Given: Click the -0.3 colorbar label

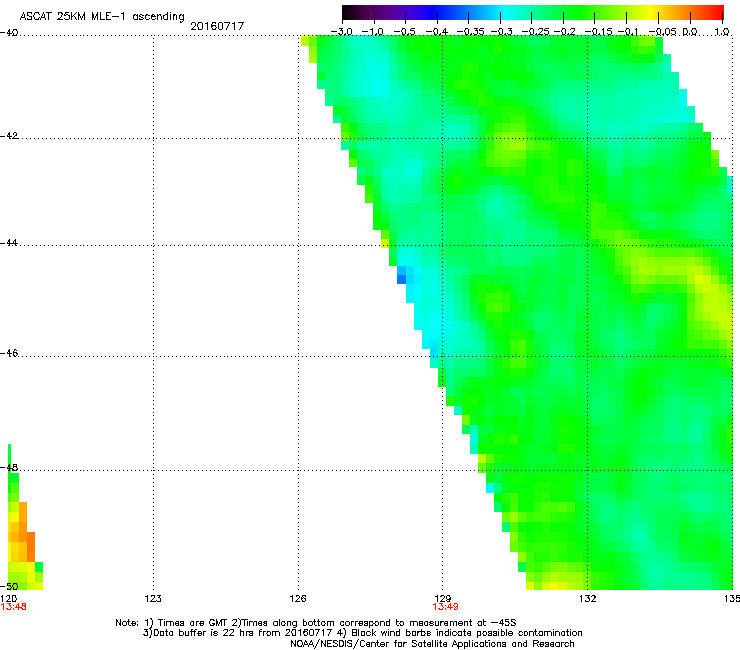Looking at the screenshot, I should 501,32.
